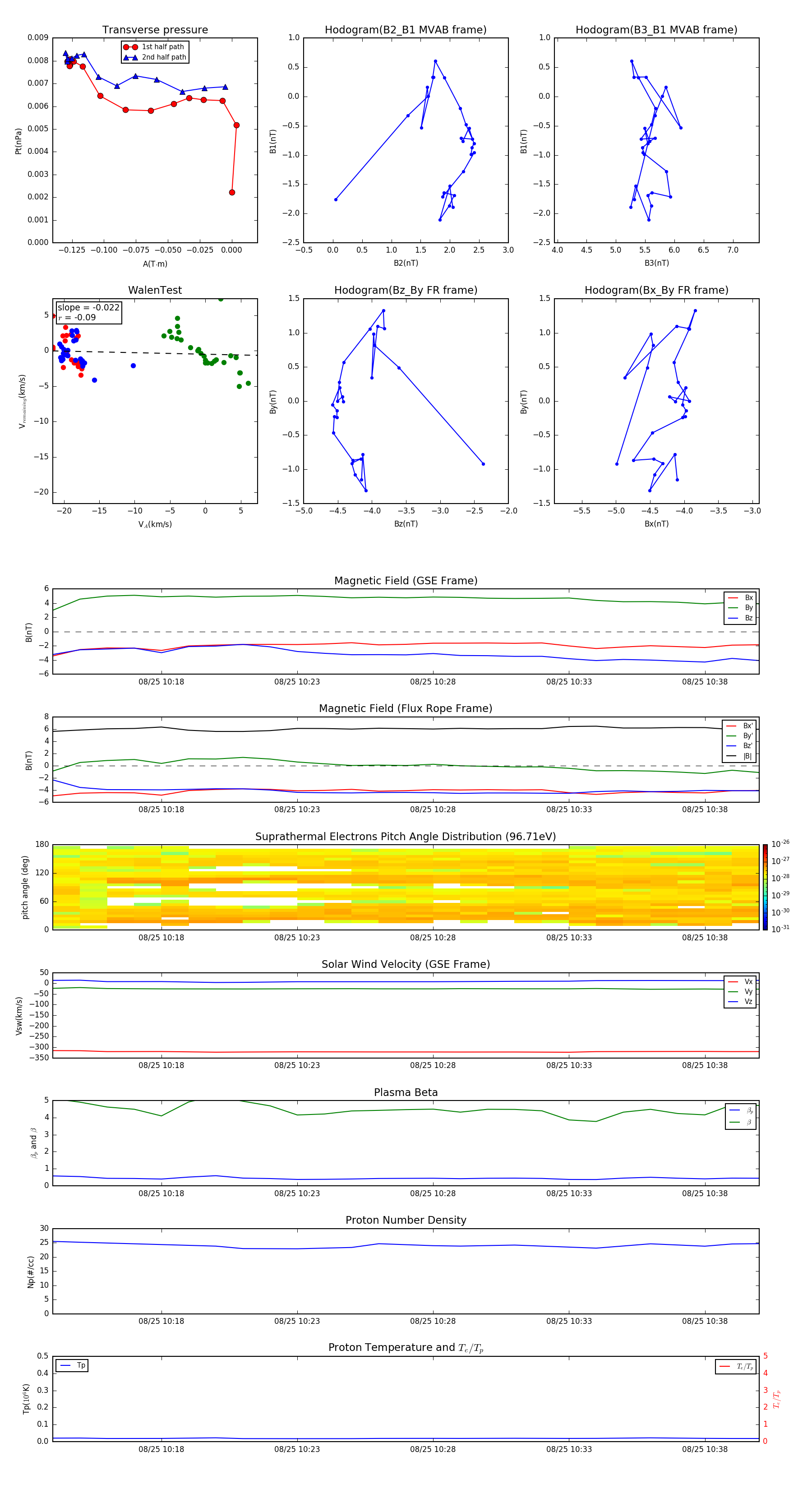Viewport: 812px width, 1489px height.
Task: Click the 'Proton Temperature and Te/Tp' title
Action: (406, 1348)
